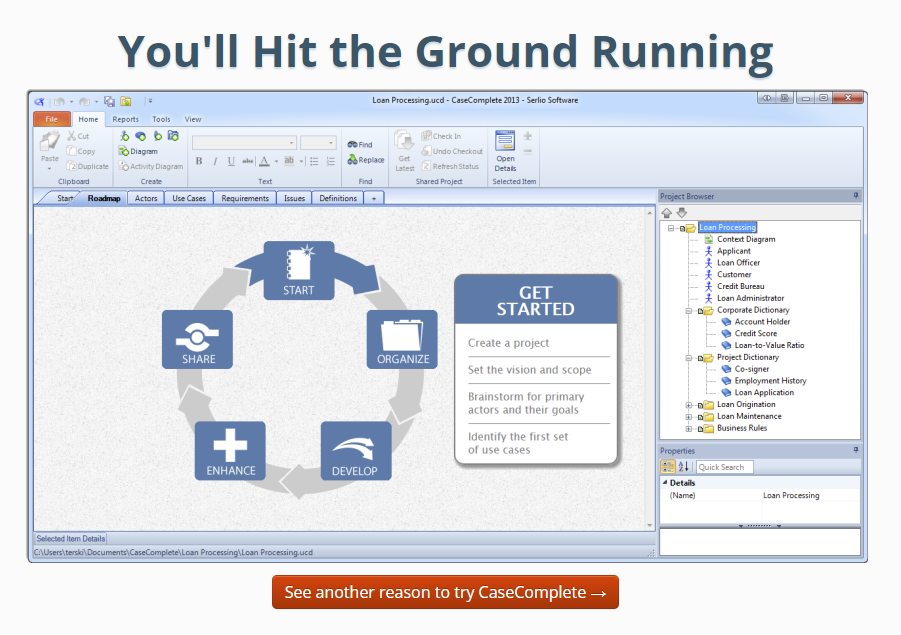Click the move up arrow in Project Browser
This screenshot has width=901, height=635.
point(667,213)
